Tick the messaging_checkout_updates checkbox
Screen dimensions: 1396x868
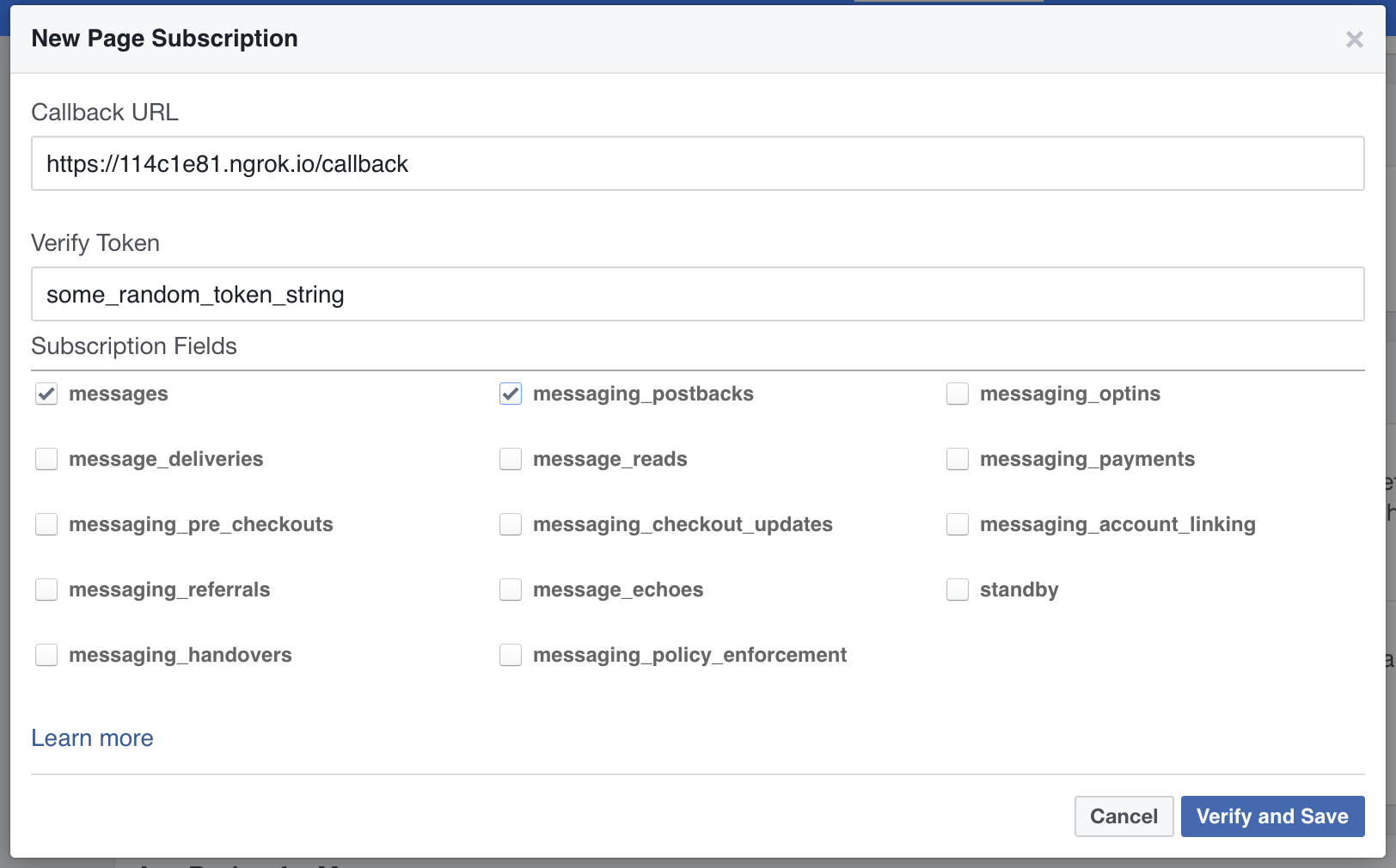[x=511, y=524]
